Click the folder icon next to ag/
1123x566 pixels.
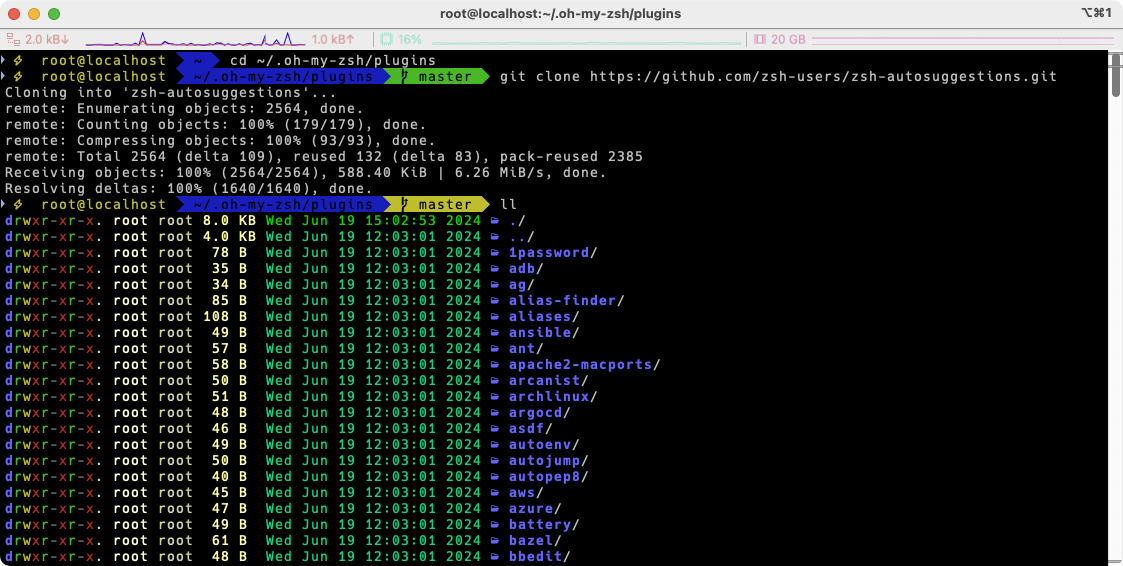495,284
